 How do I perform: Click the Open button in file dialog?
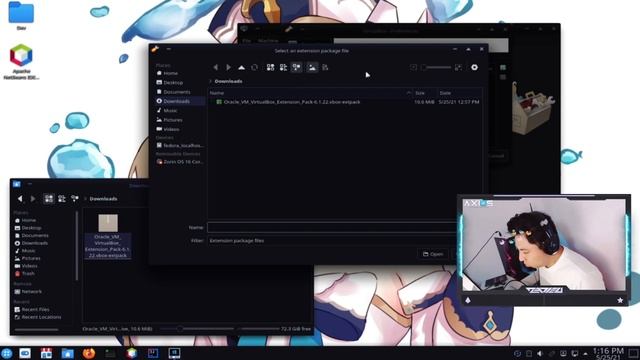[433, 254]
